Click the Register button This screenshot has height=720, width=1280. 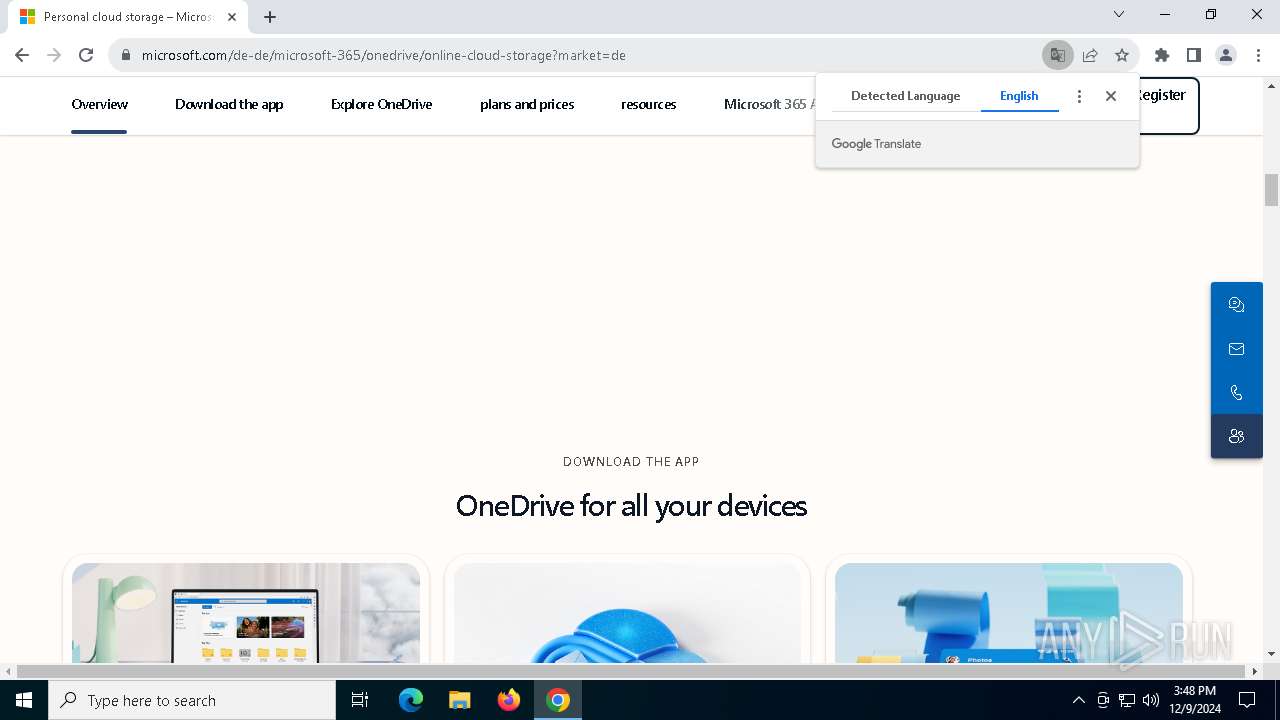(x=1167, y=104)
